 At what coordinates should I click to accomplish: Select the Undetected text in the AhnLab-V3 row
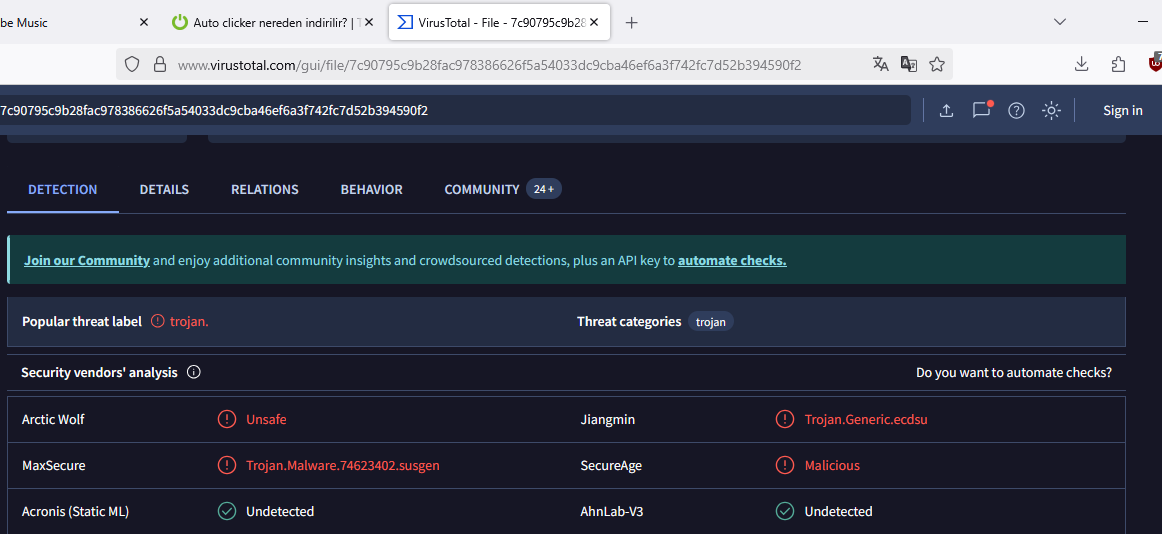839,511
